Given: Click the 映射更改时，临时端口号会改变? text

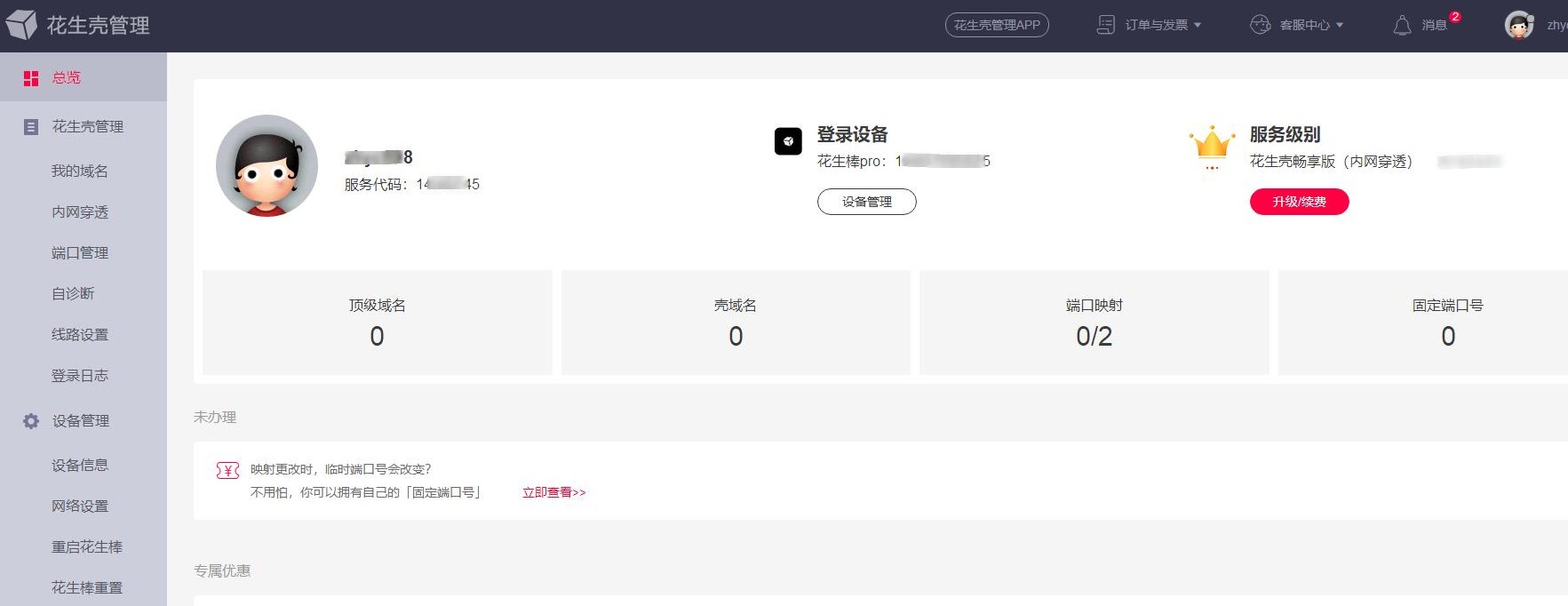Looking at the screenshot, I should (x=341, y=469).
